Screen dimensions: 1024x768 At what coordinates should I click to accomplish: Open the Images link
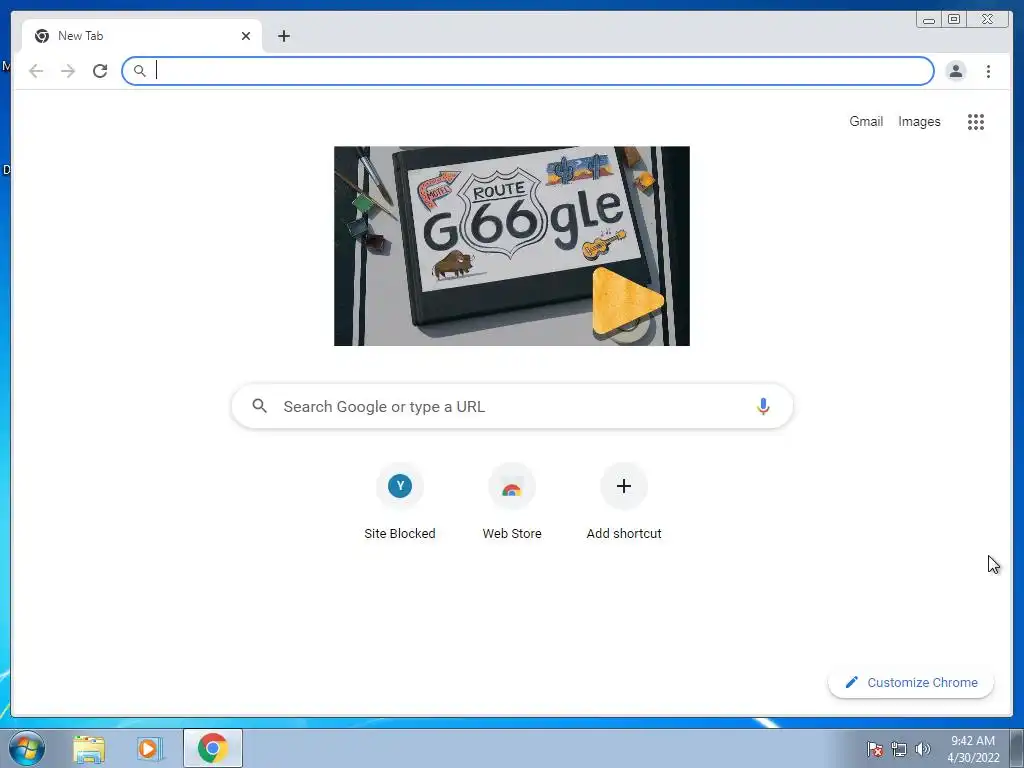click(x=919, y=121)
